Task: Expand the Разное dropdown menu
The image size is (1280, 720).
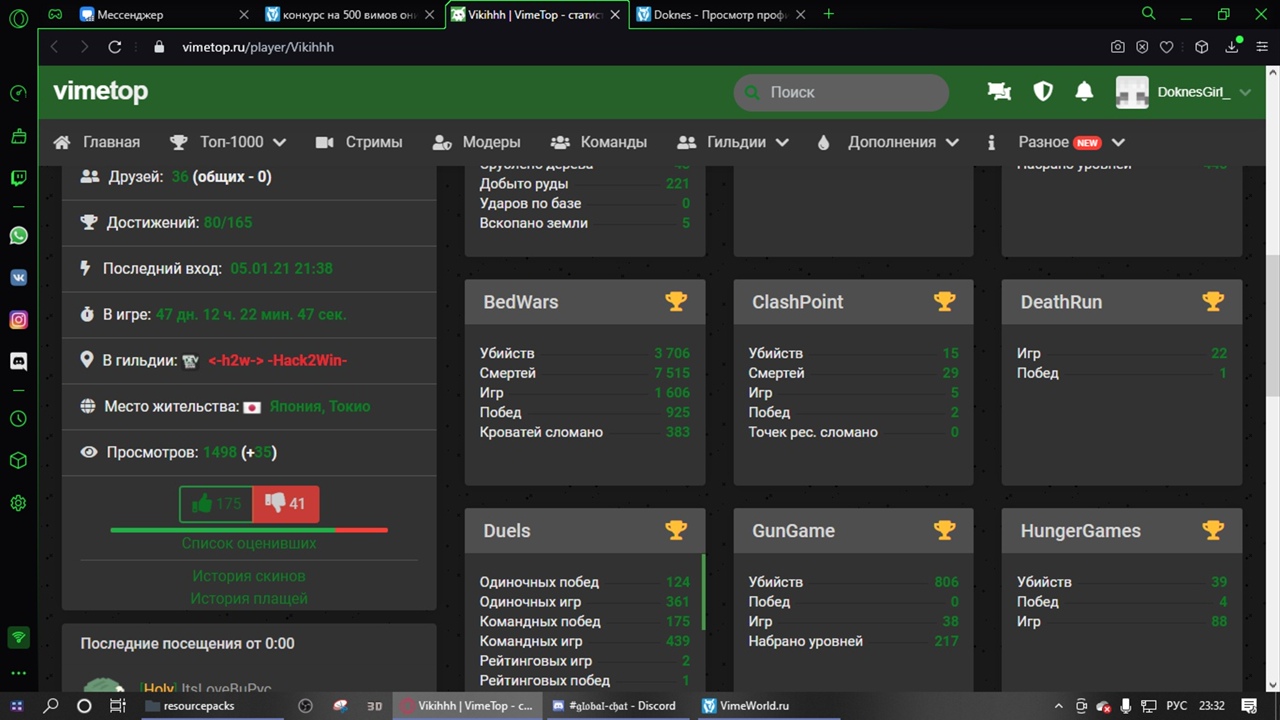Action: coord(1057,142)
